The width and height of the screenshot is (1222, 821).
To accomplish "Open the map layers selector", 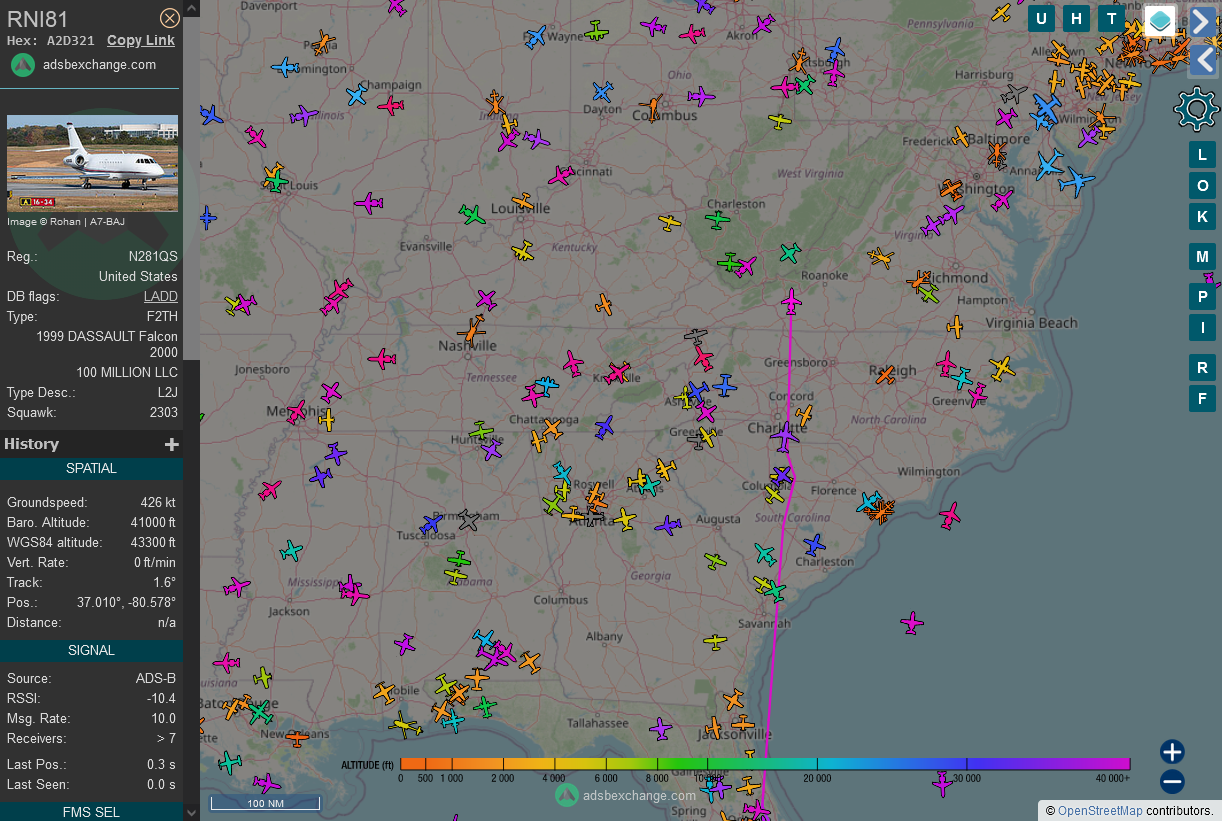I will point(1160,20).
